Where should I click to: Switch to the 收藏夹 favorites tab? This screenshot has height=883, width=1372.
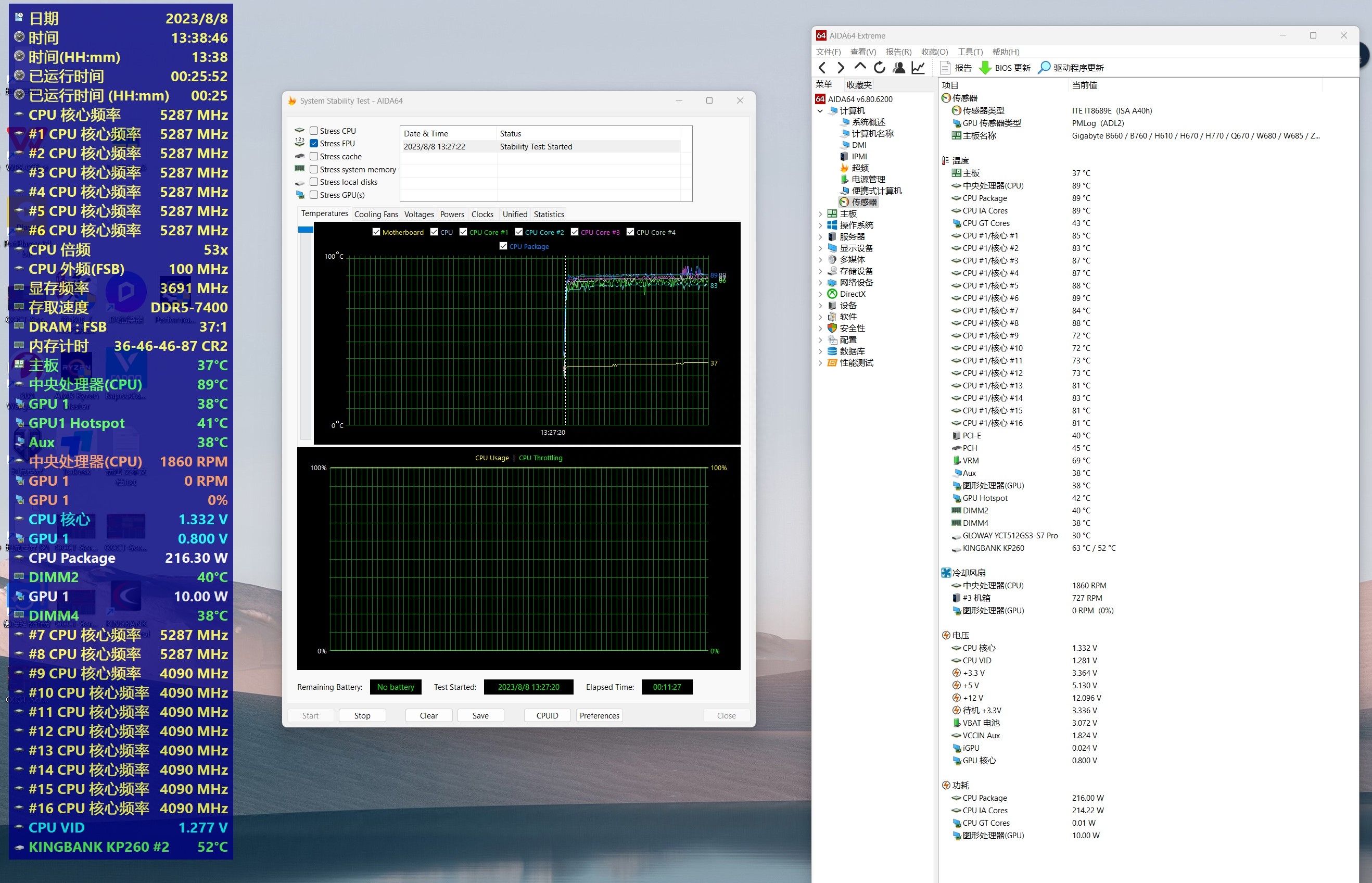click(859, 85)
